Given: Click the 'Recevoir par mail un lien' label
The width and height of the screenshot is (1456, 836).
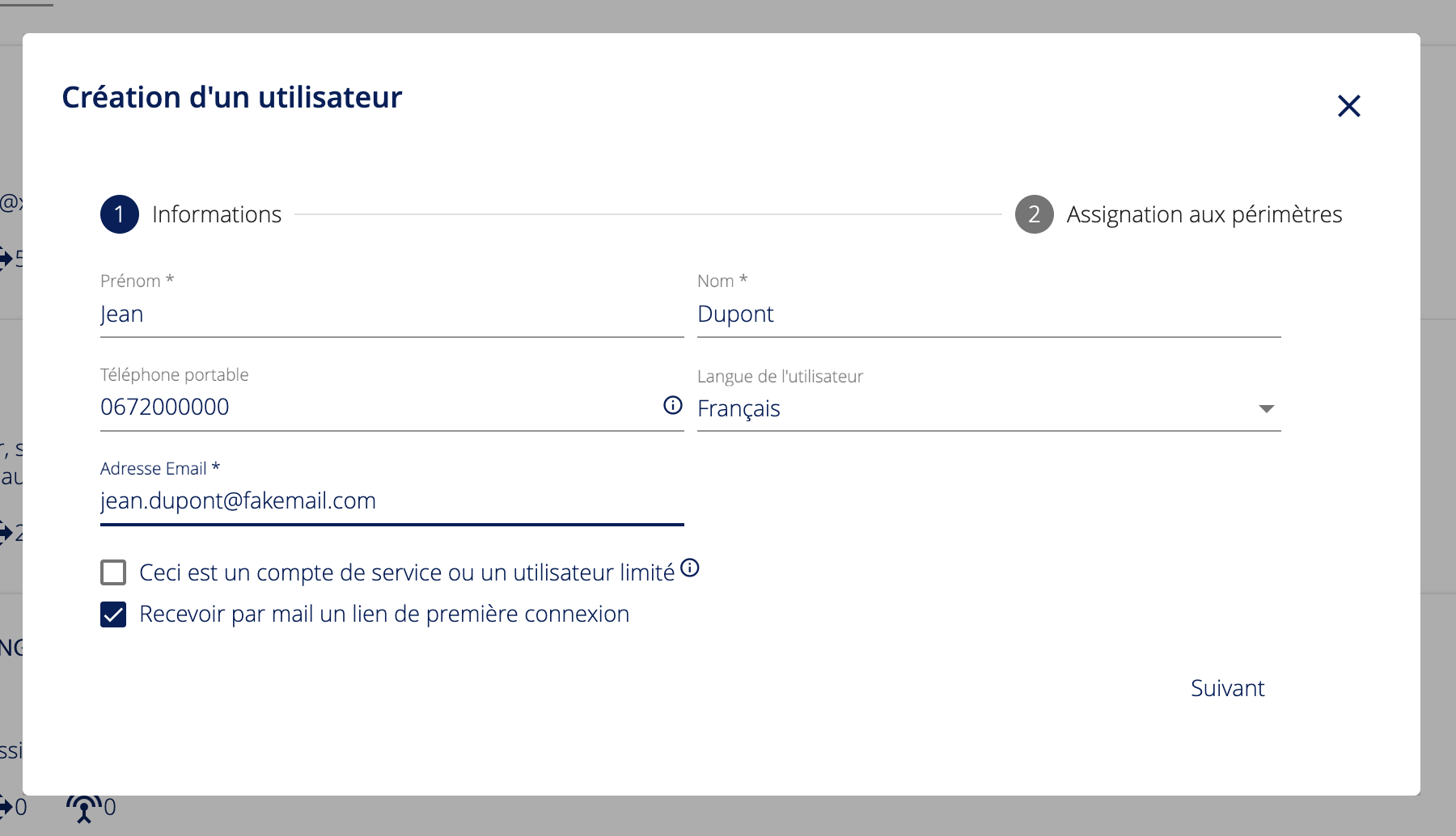Looking at the screenshot, I should point(383,614).
